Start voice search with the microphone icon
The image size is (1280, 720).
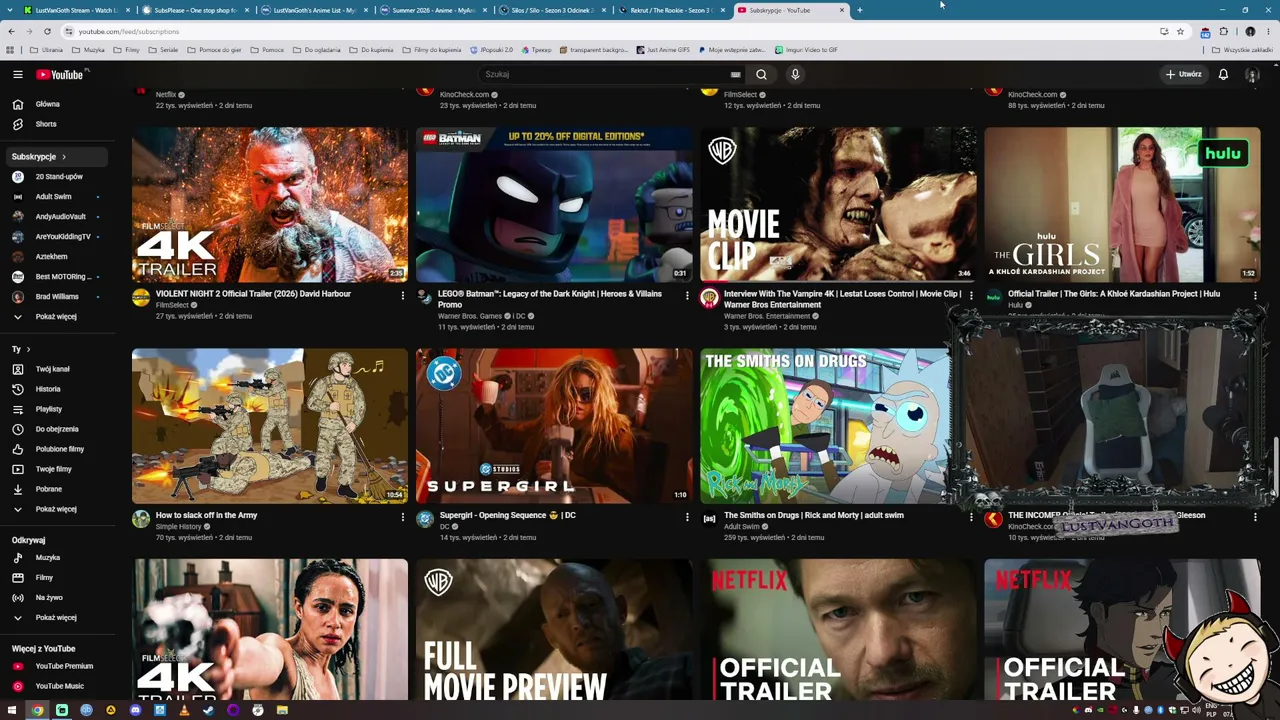(795, 74)
